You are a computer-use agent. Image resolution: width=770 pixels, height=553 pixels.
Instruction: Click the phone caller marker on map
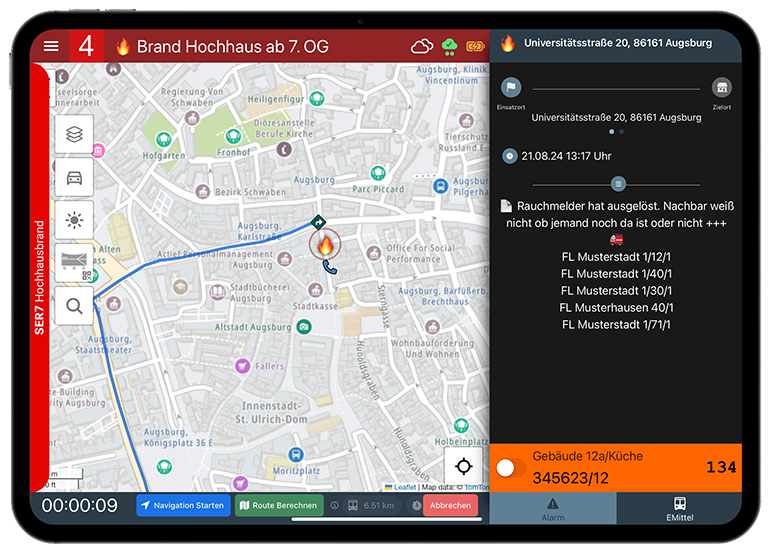click(x=330, y=267)
